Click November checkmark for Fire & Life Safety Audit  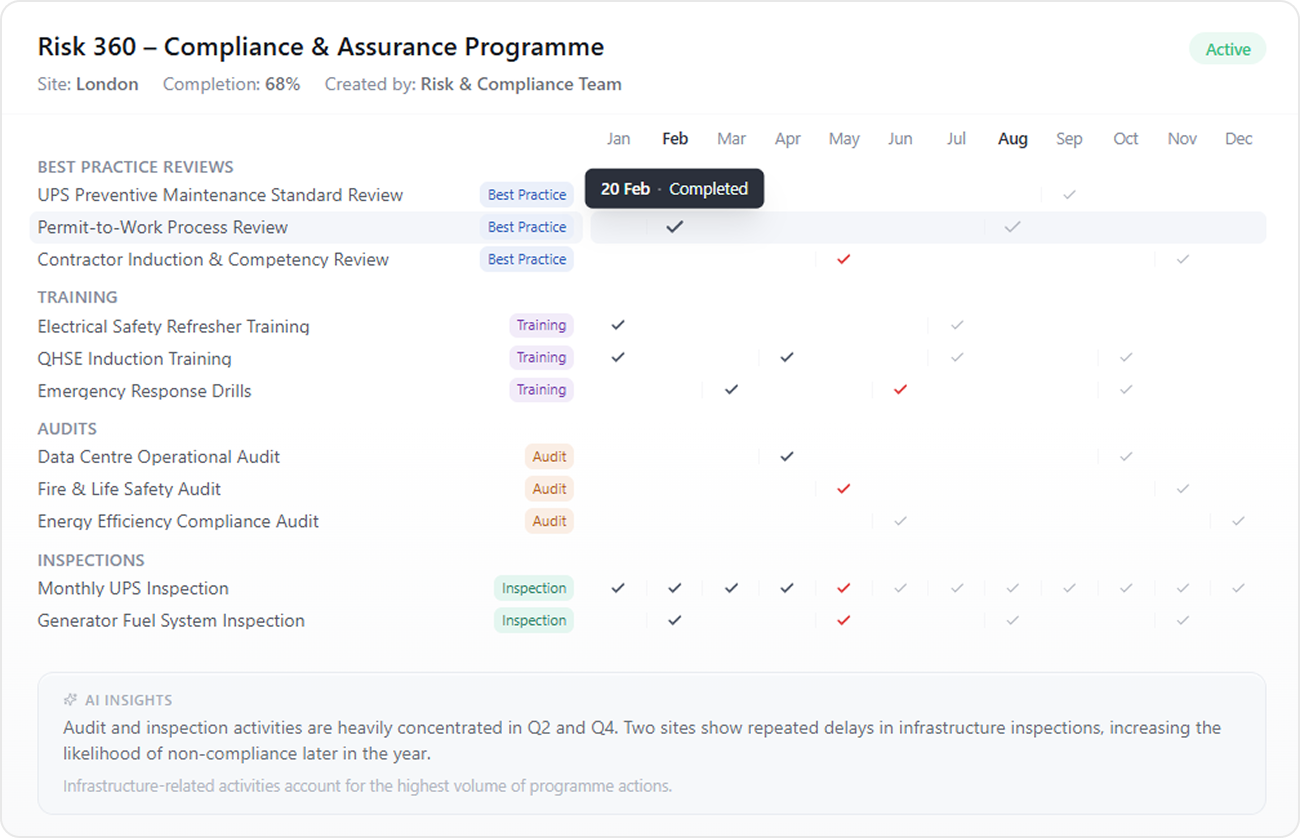[x=1183, y=488]
